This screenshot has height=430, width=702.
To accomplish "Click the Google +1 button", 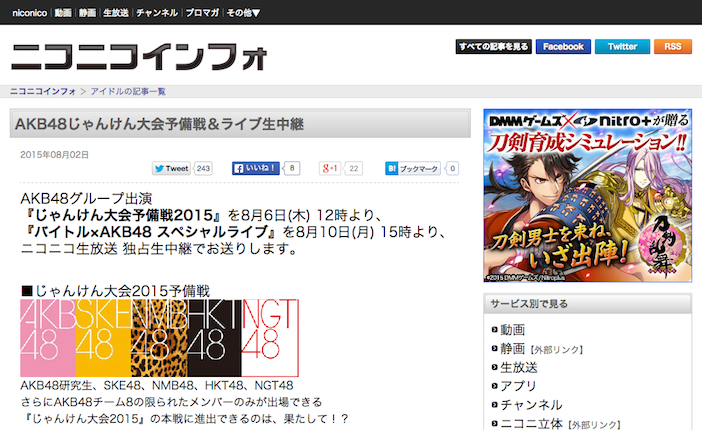I will (x=330, y=168).
